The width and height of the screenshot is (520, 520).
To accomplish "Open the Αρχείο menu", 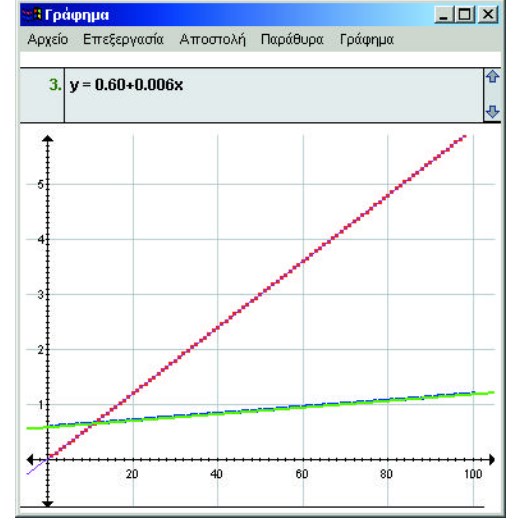I will click(48, 39).
